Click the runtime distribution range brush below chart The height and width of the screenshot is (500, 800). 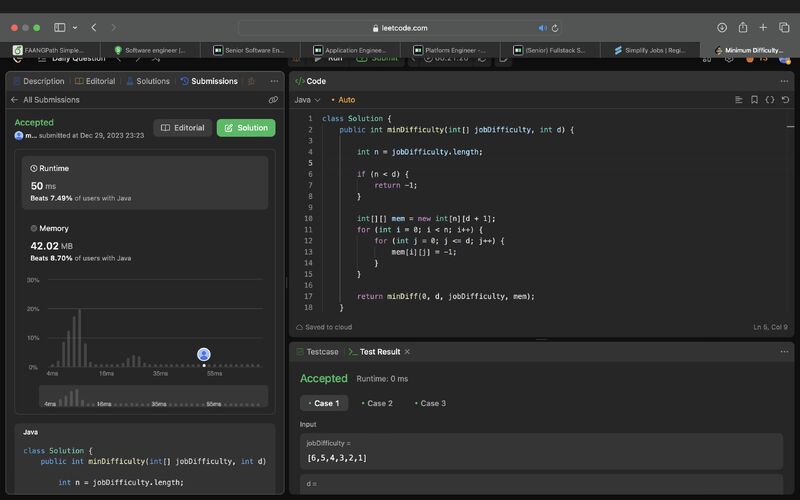154,396
